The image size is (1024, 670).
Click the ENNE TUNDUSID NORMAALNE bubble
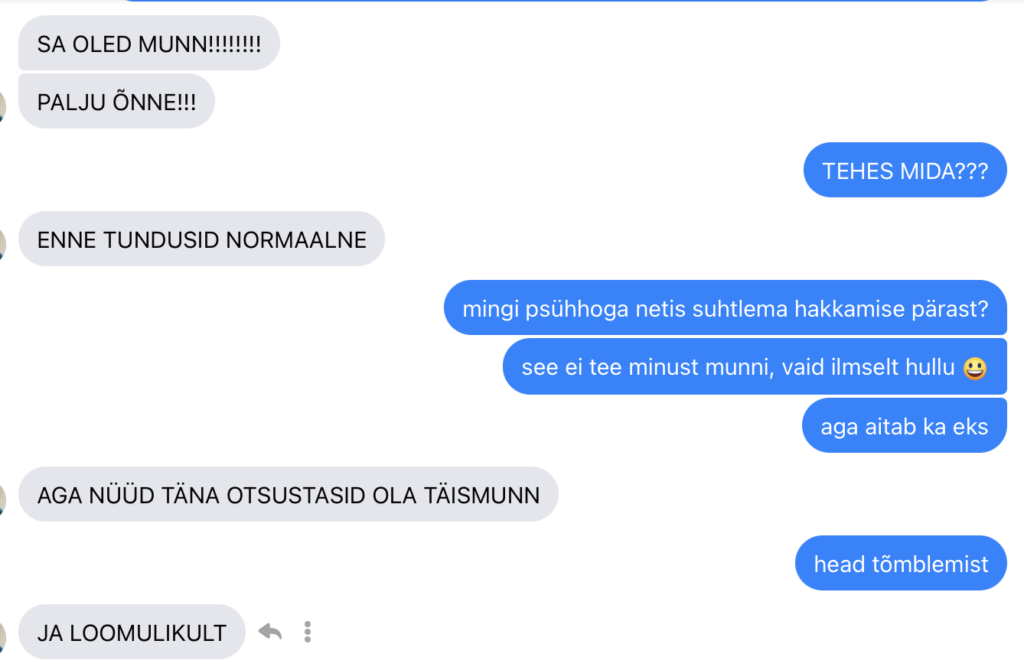[x=201, y=238]
